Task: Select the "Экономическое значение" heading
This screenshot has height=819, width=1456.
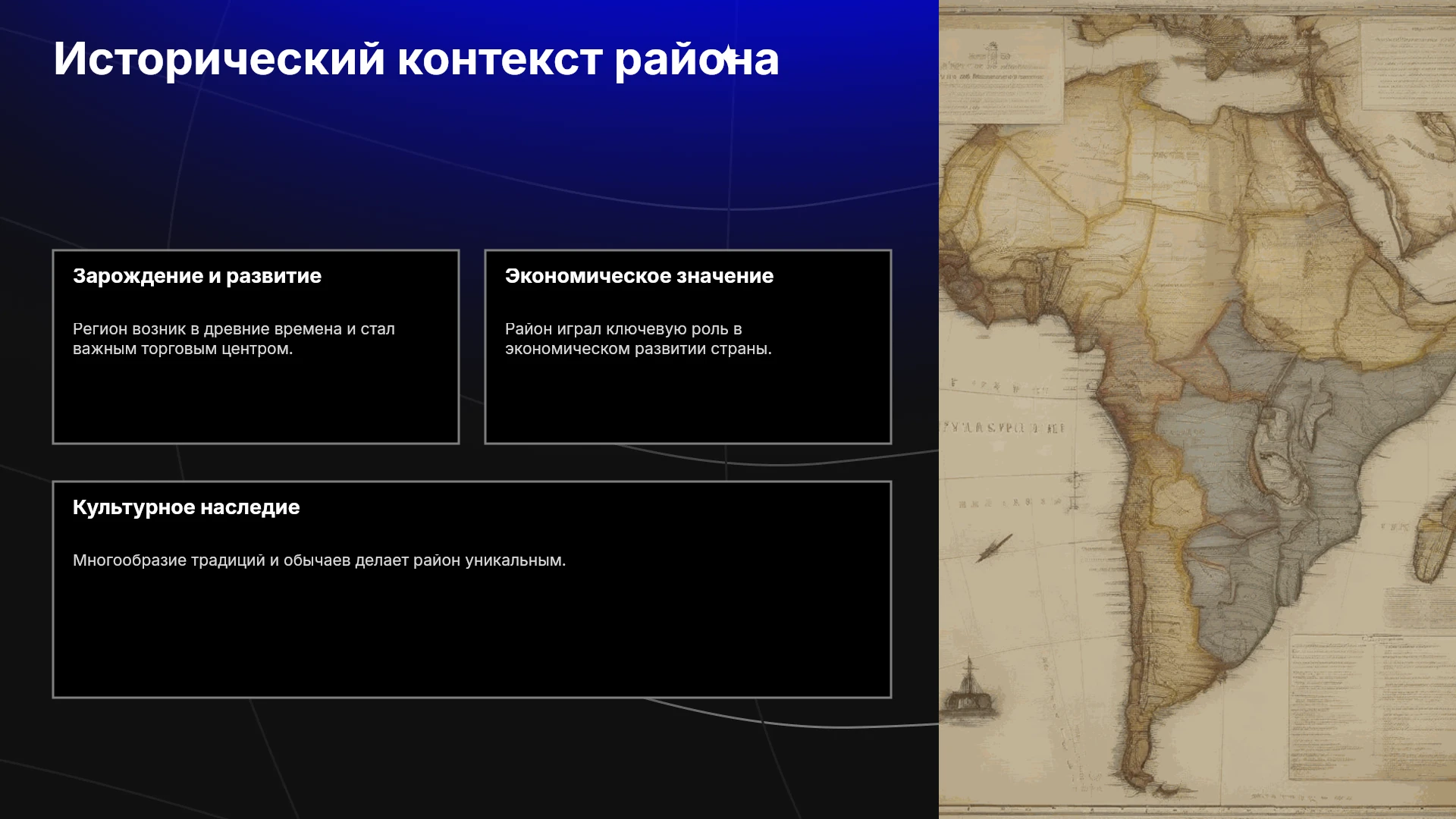Action: point(639,276)
